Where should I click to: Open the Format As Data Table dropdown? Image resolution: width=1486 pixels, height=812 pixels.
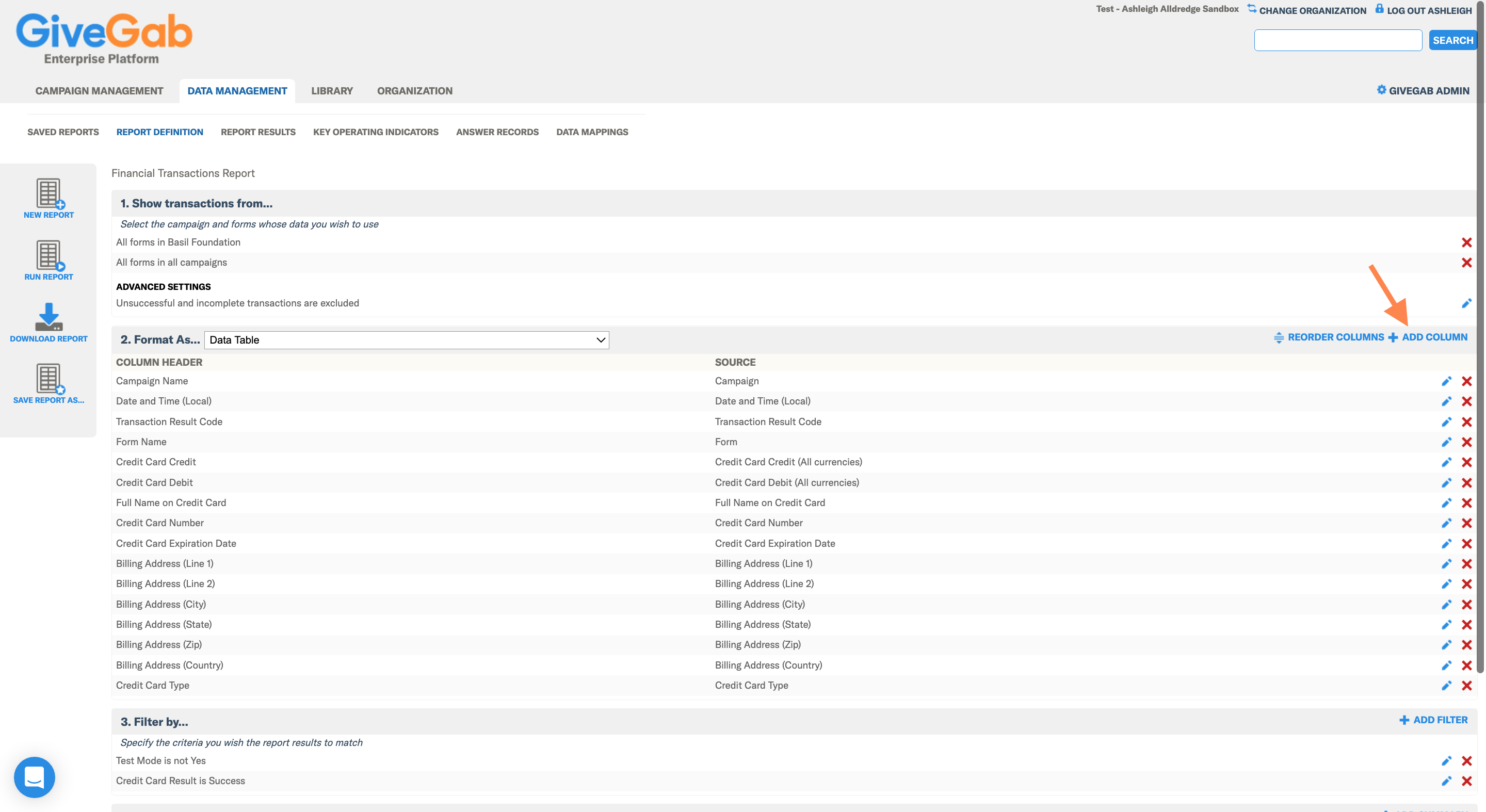[407, 339]
